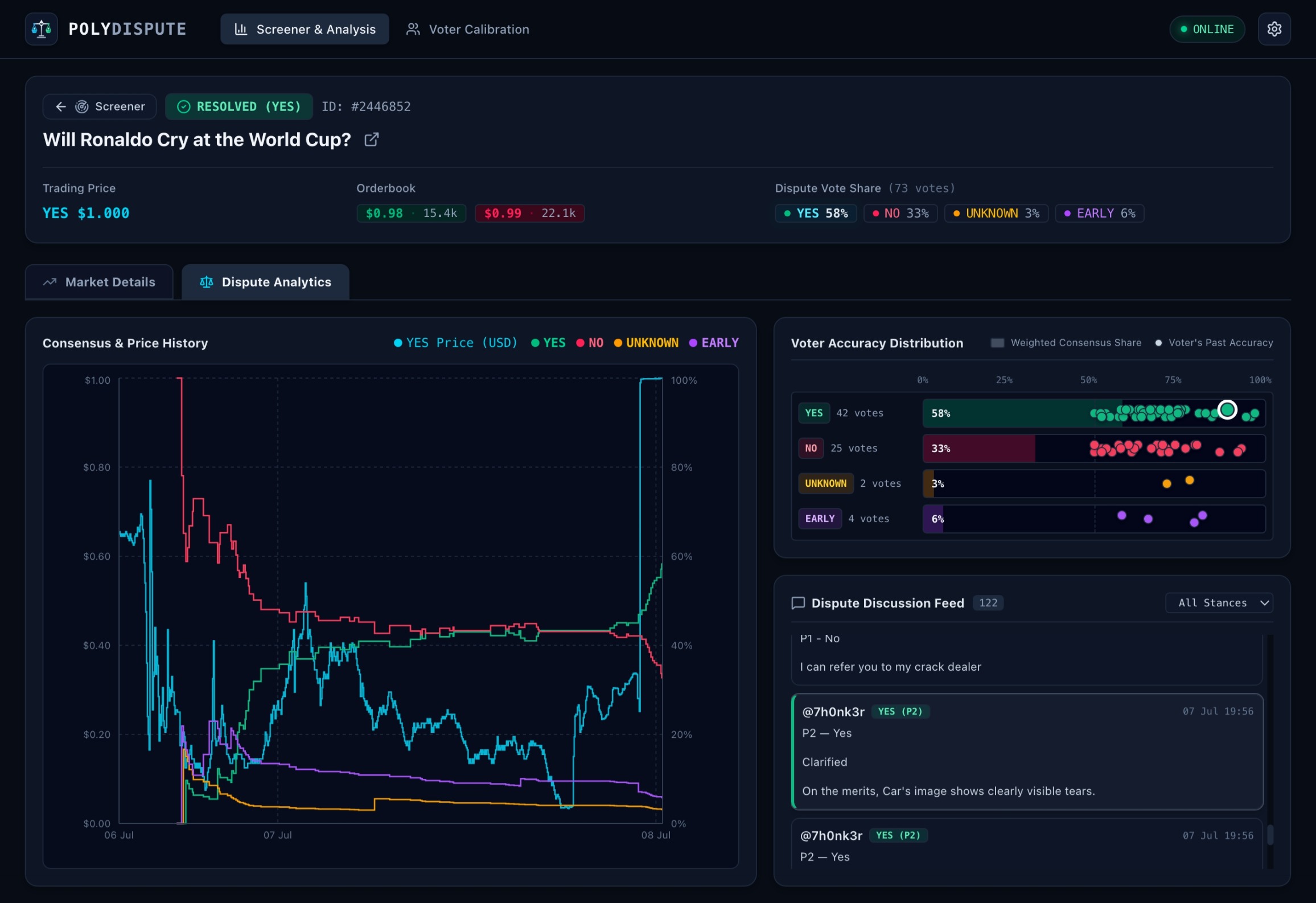Viewport: 1316px width, 903px height.
Task: Click the YES 58% vote share chip
Action: [816, 214]
